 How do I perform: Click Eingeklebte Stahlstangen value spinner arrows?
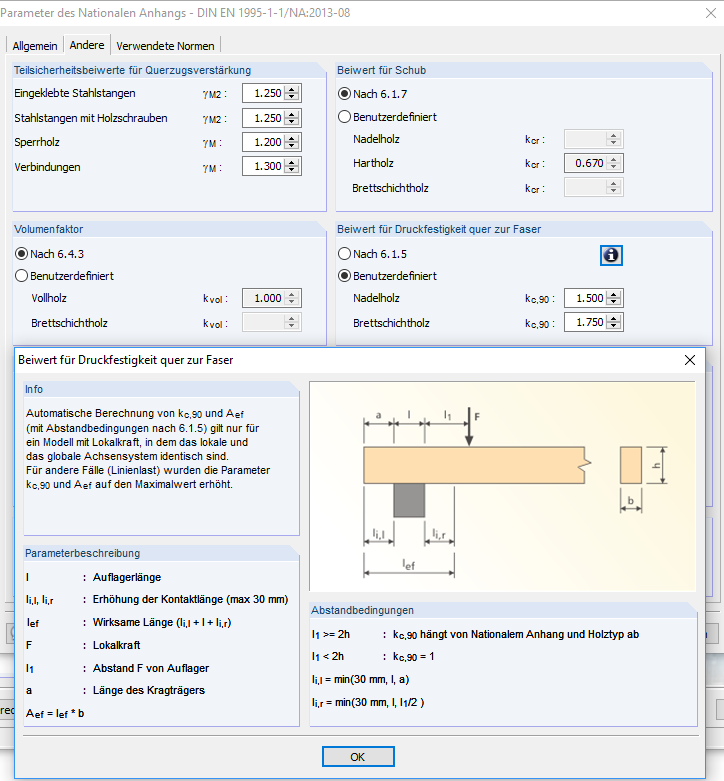292,94
